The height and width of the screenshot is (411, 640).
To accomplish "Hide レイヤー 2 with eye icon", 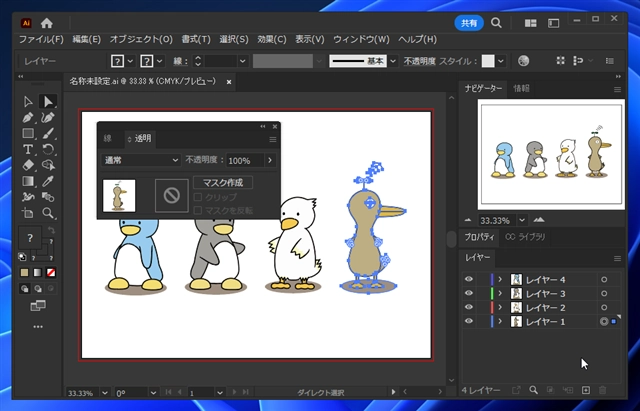I will click(469, 307).
